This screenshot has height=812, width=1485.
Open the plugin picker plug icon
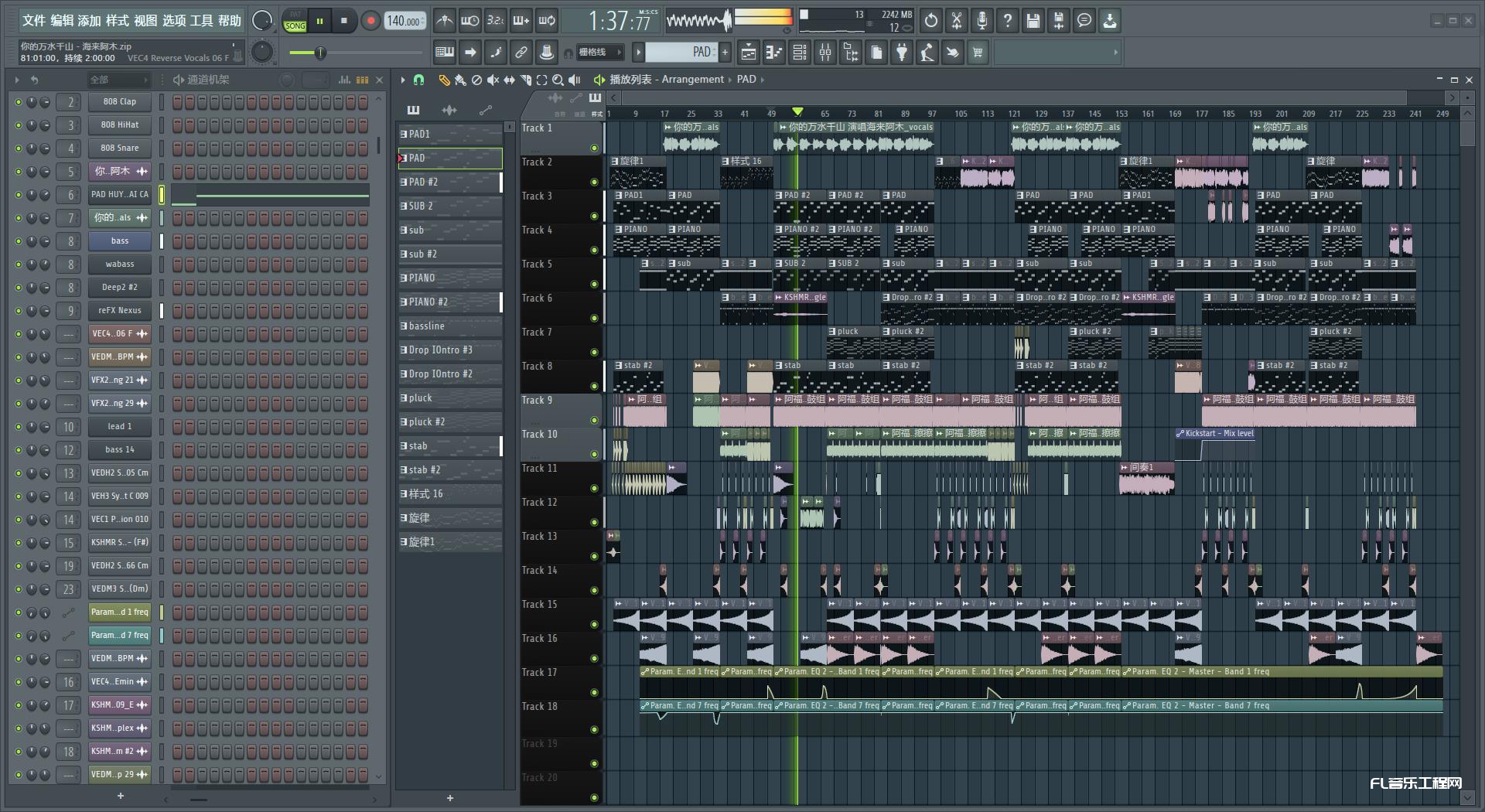pyautogui.click(x=902, y=53)
